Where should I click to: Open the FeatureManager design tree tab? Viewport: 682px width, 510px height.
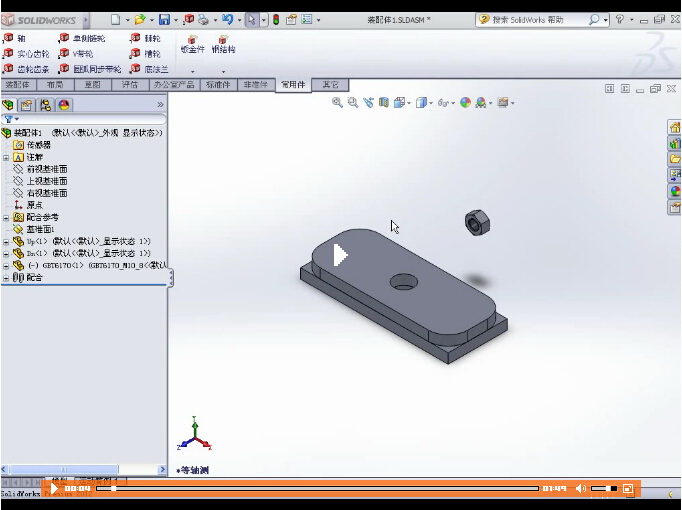[8, 105]
